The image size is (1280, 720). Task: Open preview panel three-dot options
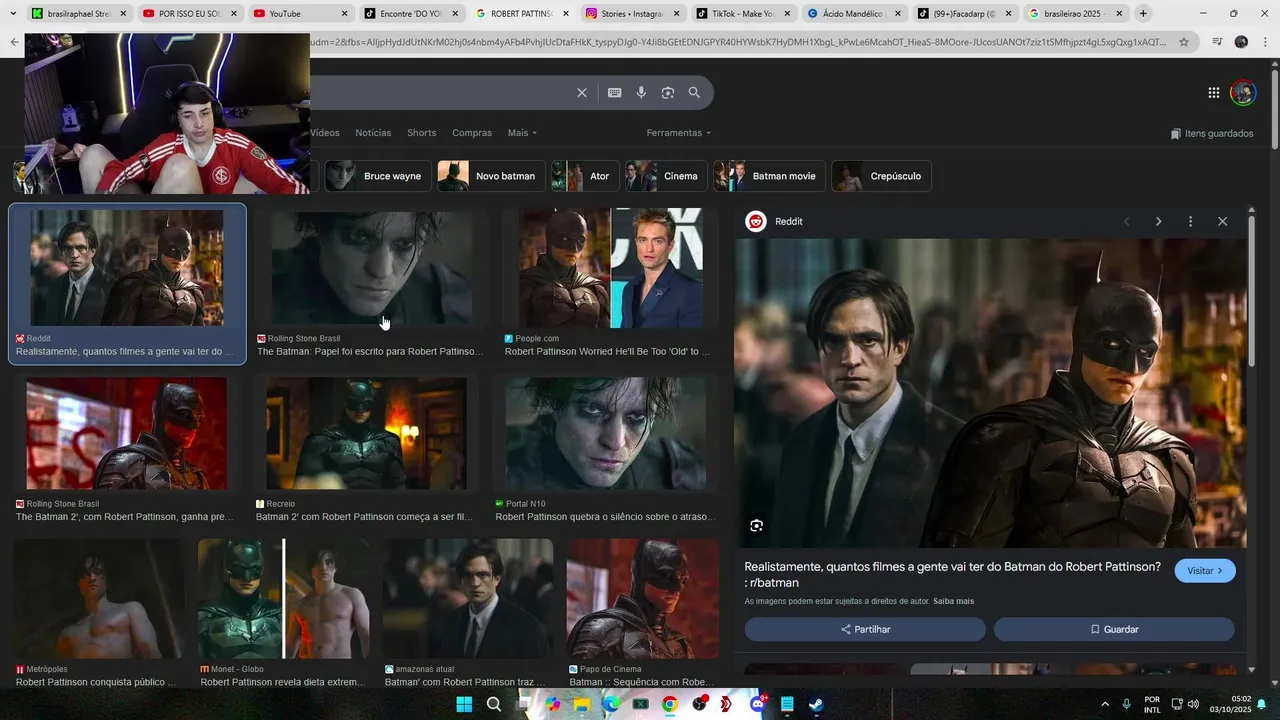pyautogui.click(x=1190, y=221)
